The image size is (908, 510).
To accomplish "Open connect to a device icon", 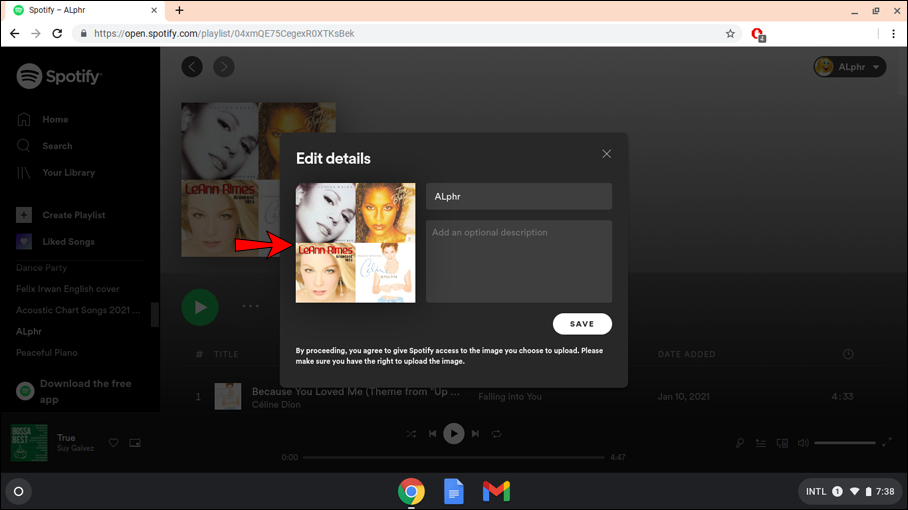I will 782,443.
